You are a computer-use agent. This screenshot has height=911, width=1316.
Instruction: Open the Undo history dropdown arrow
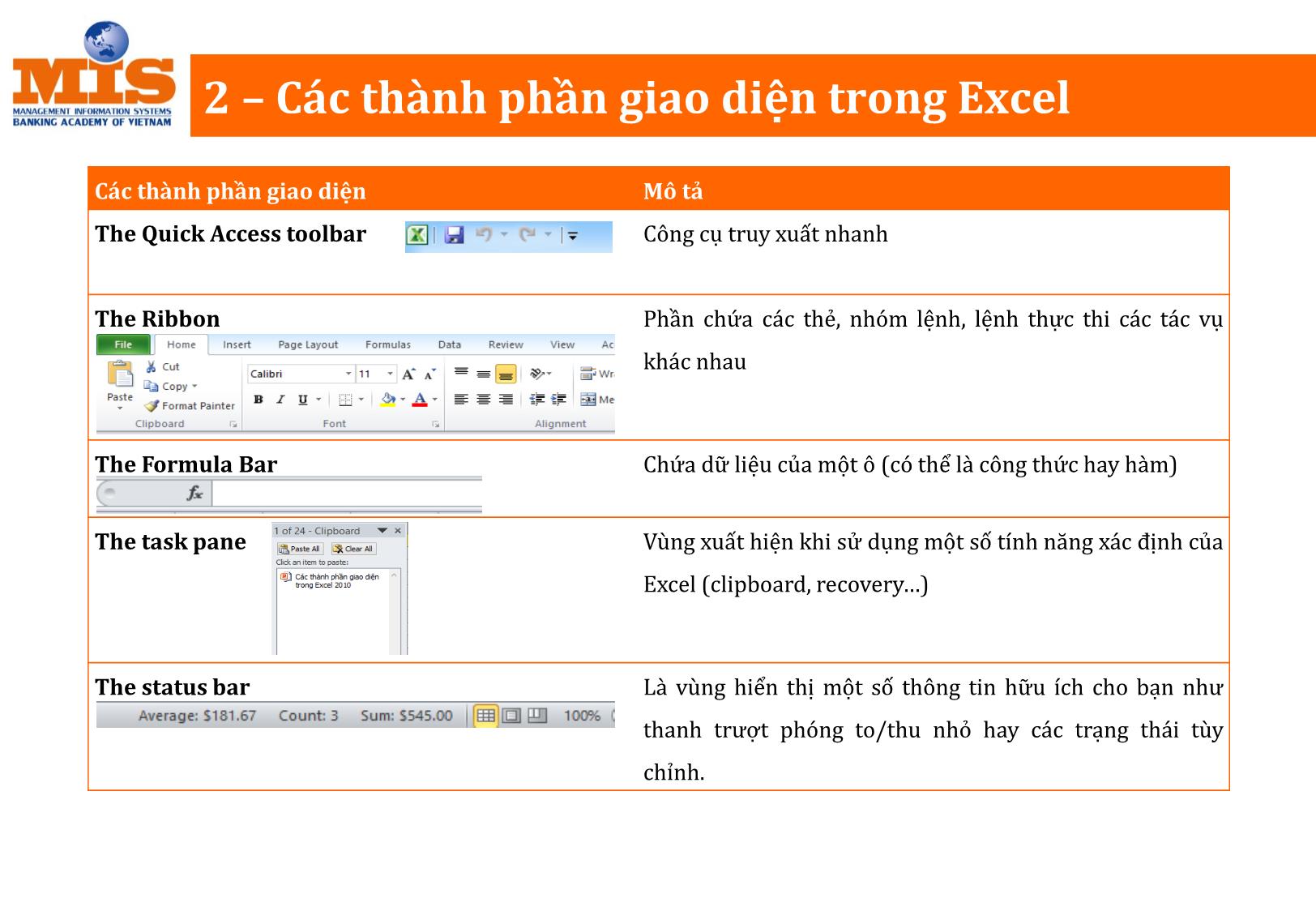coord(504,234)
